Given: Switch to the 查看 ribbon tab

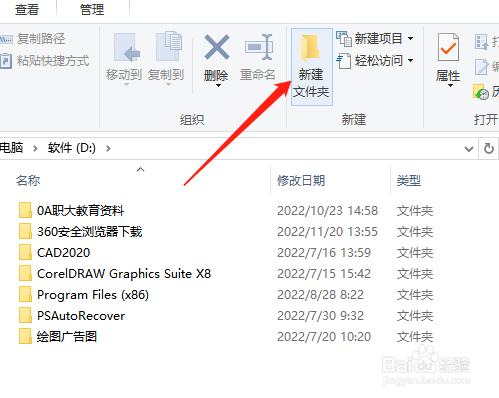Looking at the screenshot, I should point(27,9).
